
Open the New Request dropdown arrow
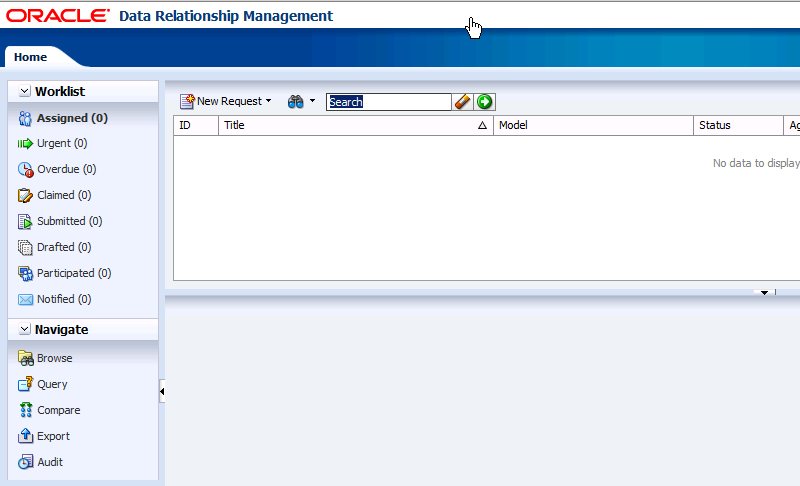point(268,101)
